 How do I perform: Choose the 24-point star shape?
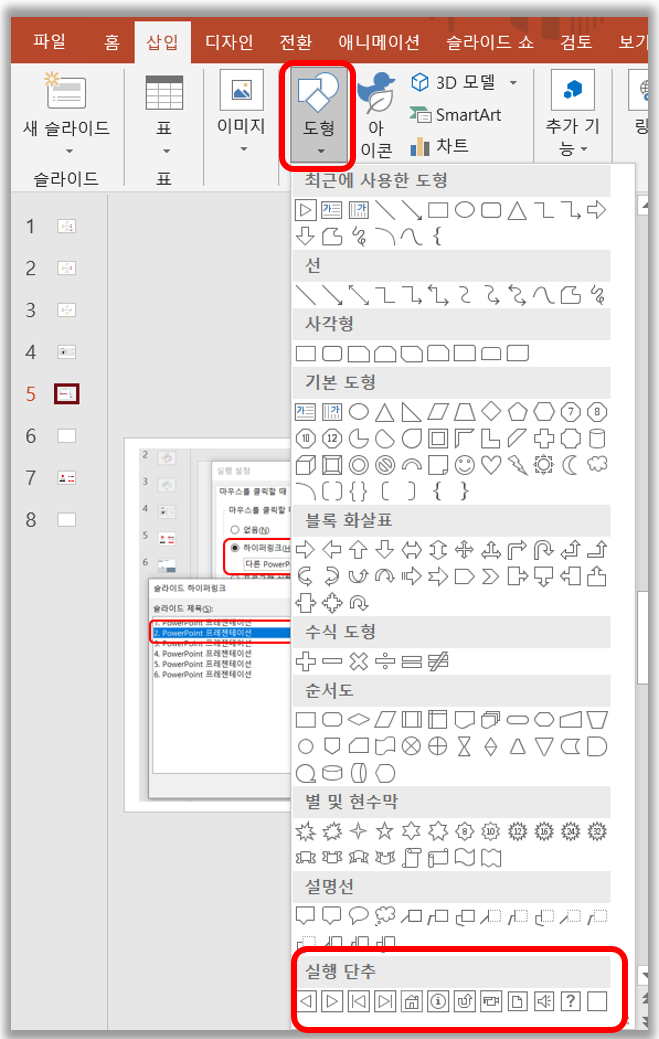(x=570, y=831)
